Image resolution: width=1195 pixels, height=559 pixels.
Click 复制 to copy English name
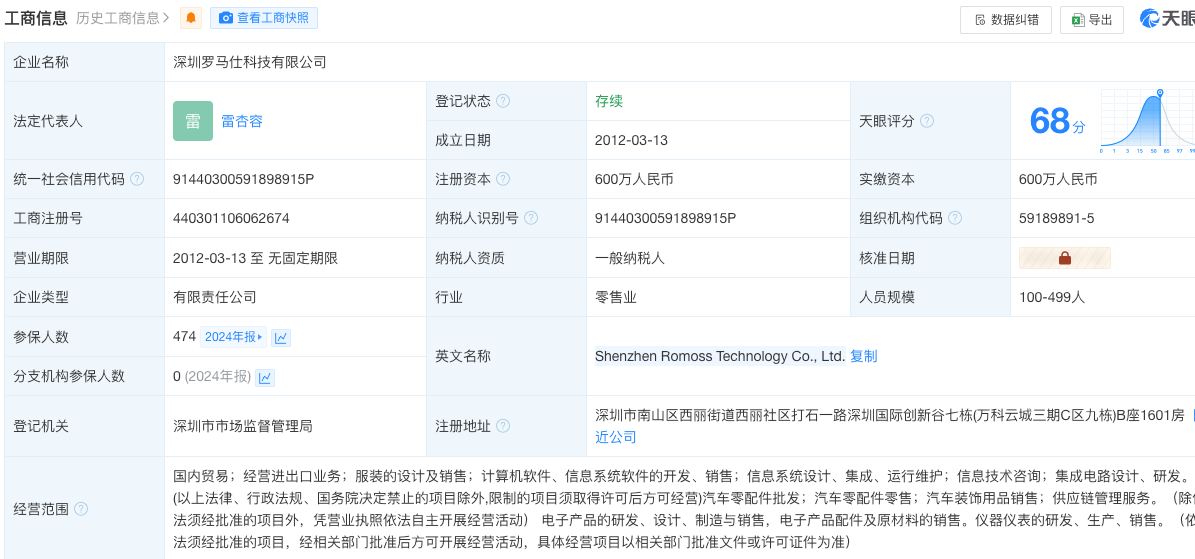click(x=863, y=356)
